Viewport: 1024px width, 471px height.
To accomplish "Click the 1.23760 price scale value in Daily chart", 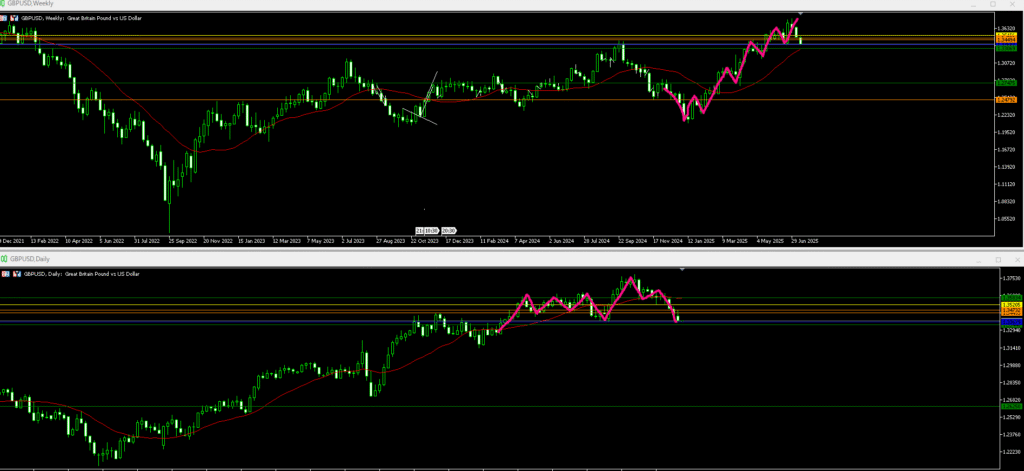I will click(x=1012, y=434).
